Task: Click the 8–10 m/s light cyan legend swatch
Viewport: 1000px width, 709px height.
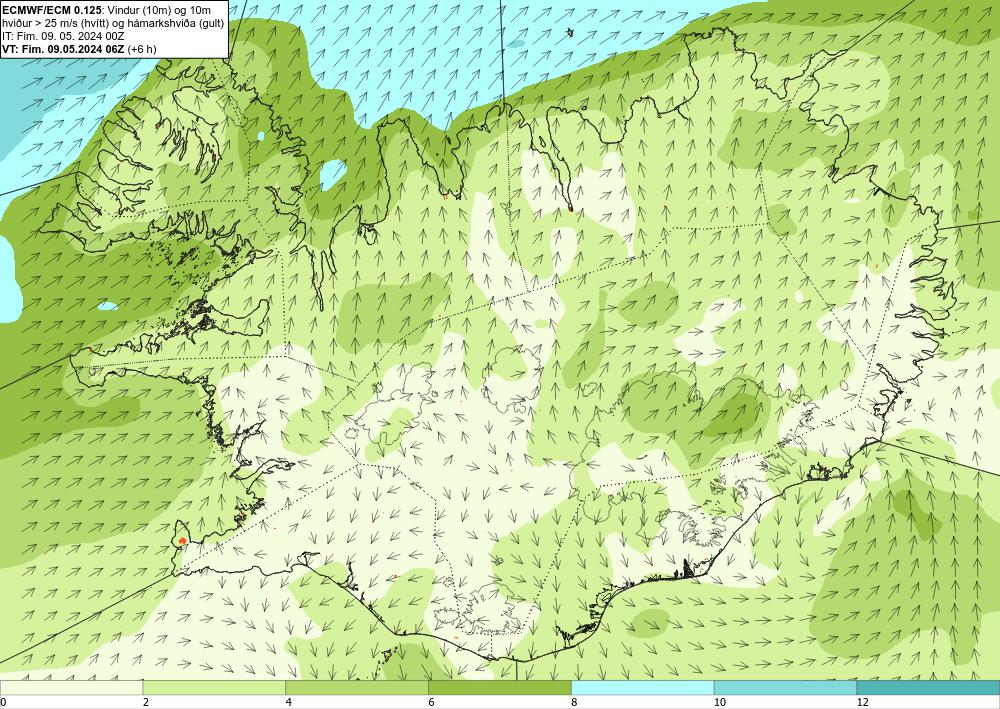Action: tap(643, 687)
